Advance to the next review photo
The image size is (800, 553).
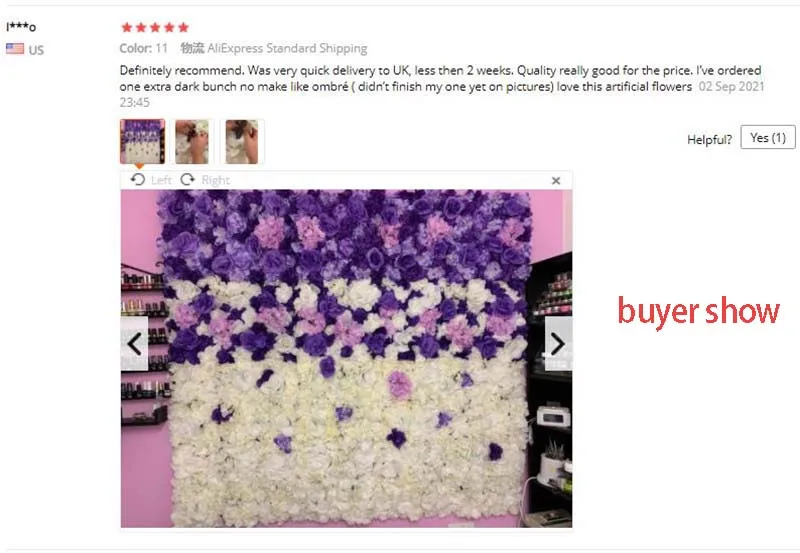tap(558, 343)
